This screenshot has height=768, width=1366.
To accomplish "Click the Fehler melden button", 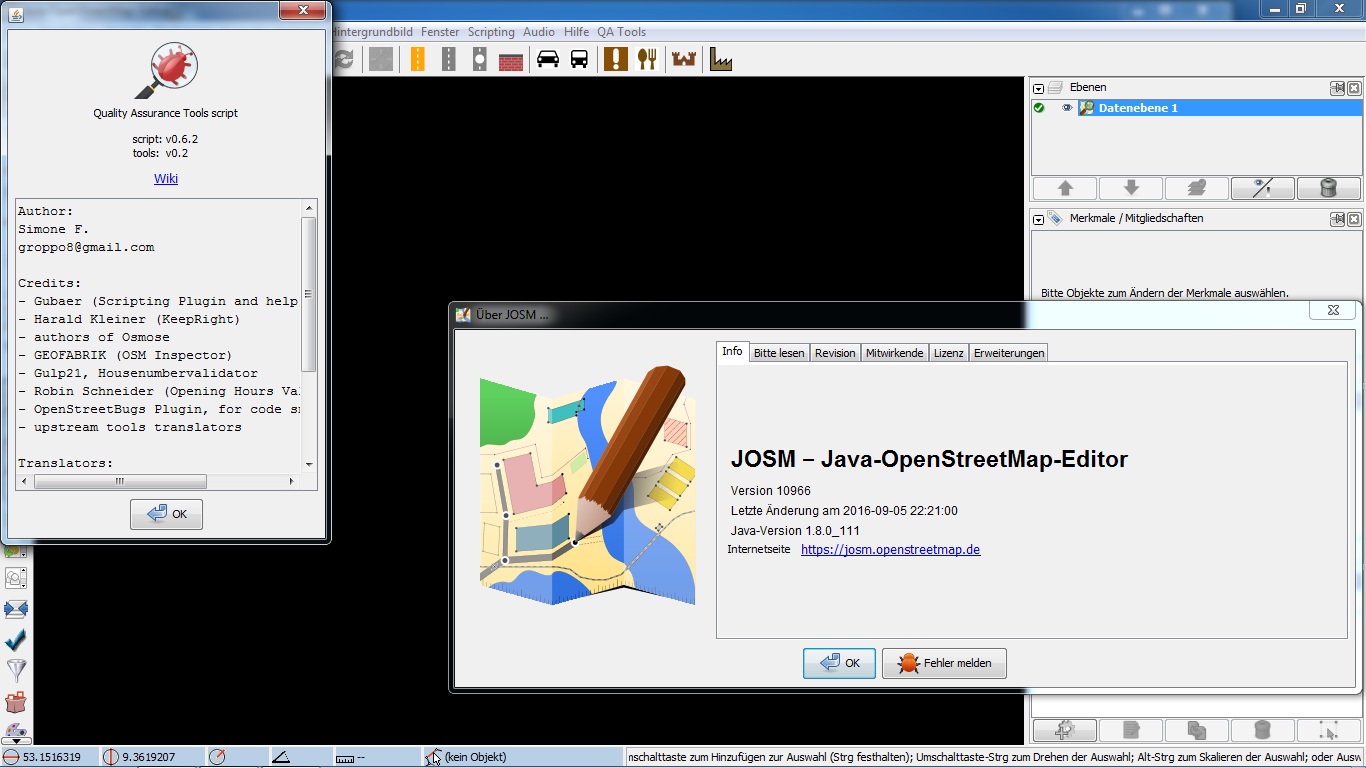I will point(944,663).
